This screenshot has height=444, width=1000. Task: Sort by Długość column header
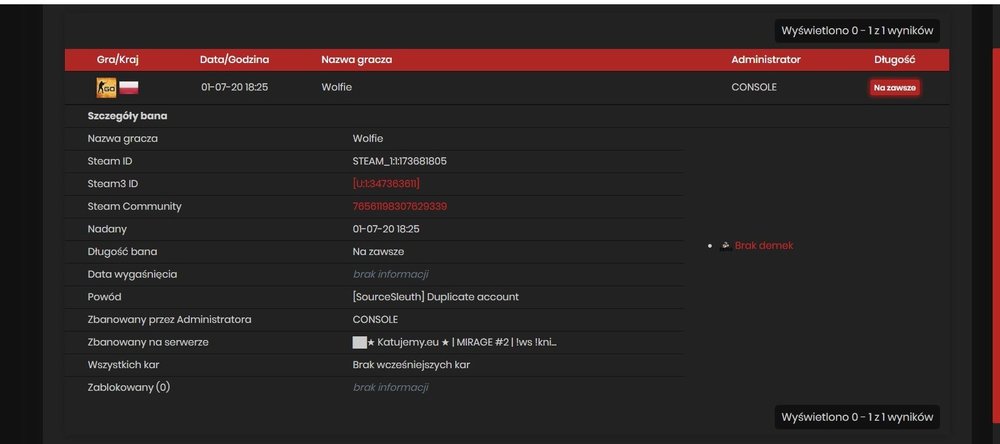pyautogui.click(x=895, y=60)
